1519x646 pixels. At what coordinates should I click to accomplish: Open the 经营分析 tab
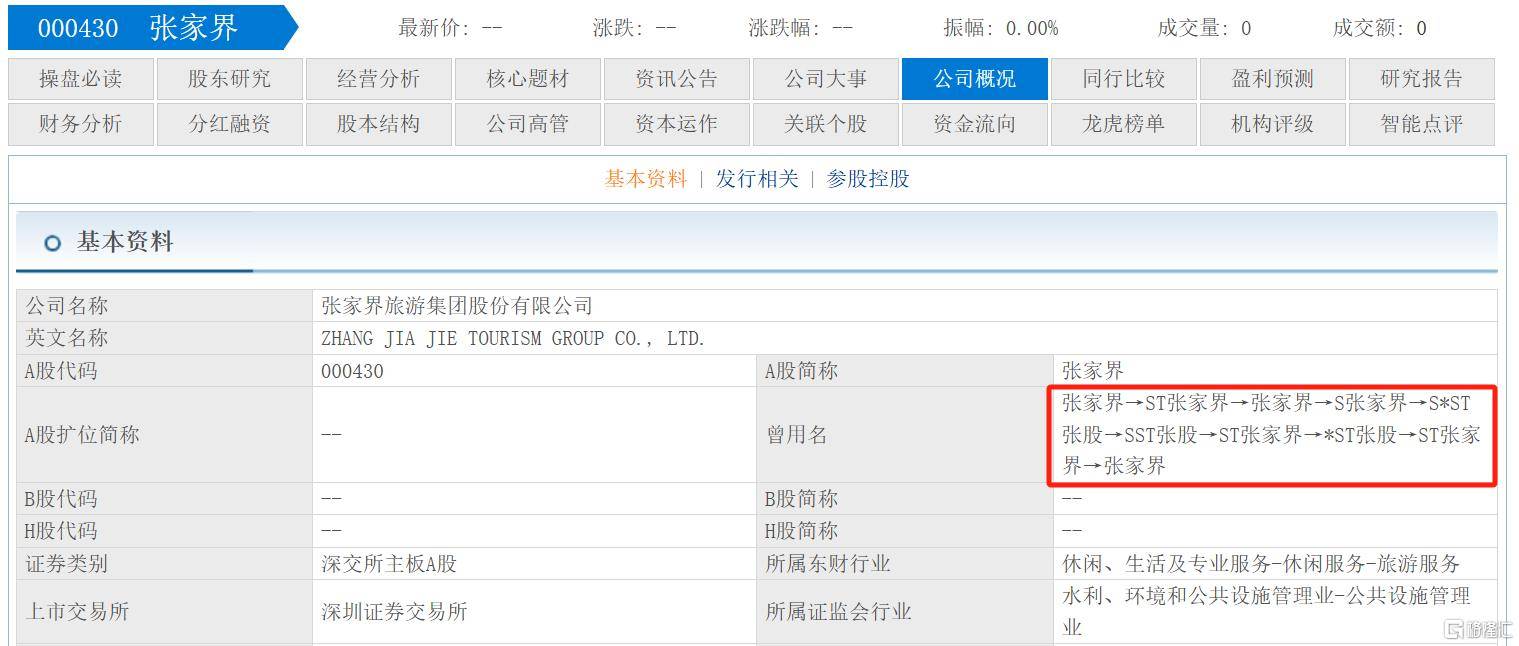(x=379, y=79)
